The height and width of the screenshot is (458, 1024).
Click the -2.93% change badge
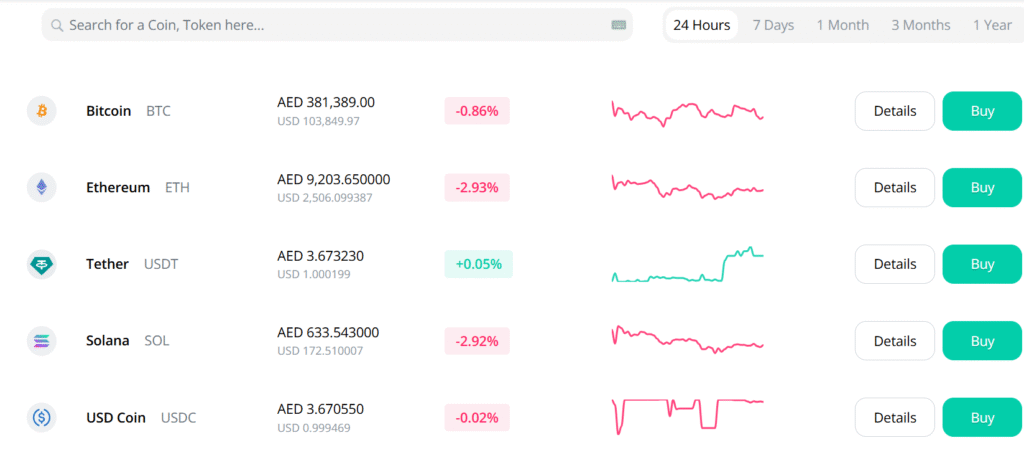point(477,188)
